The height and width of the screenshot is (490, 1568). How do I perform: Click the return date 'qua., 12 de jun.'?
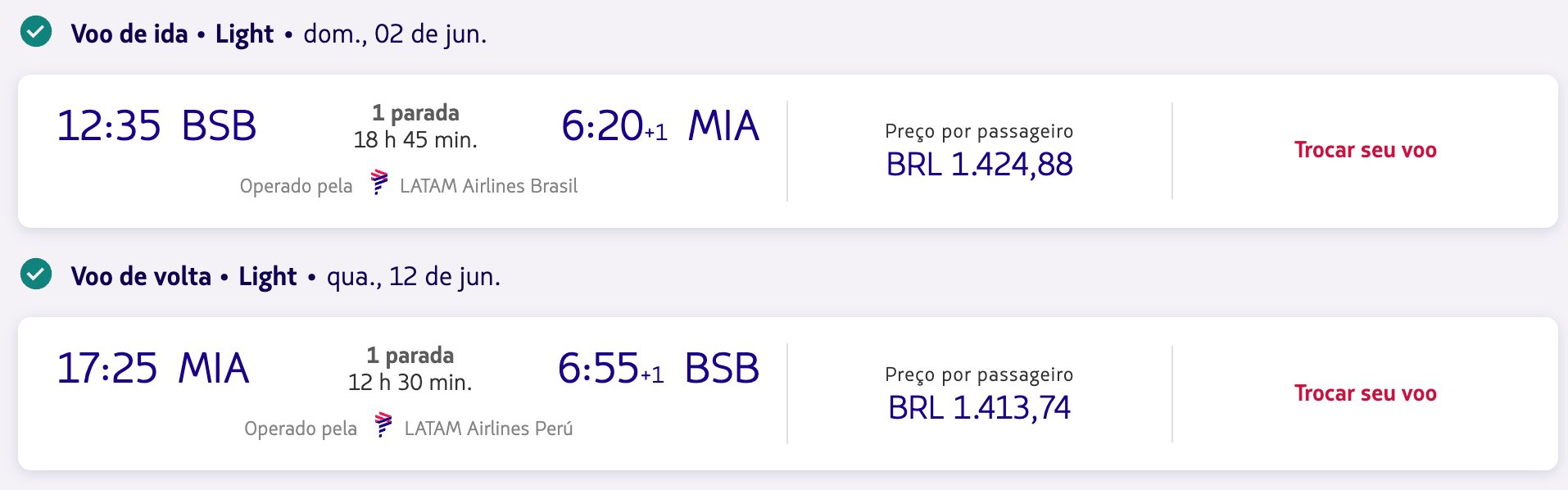413,276
